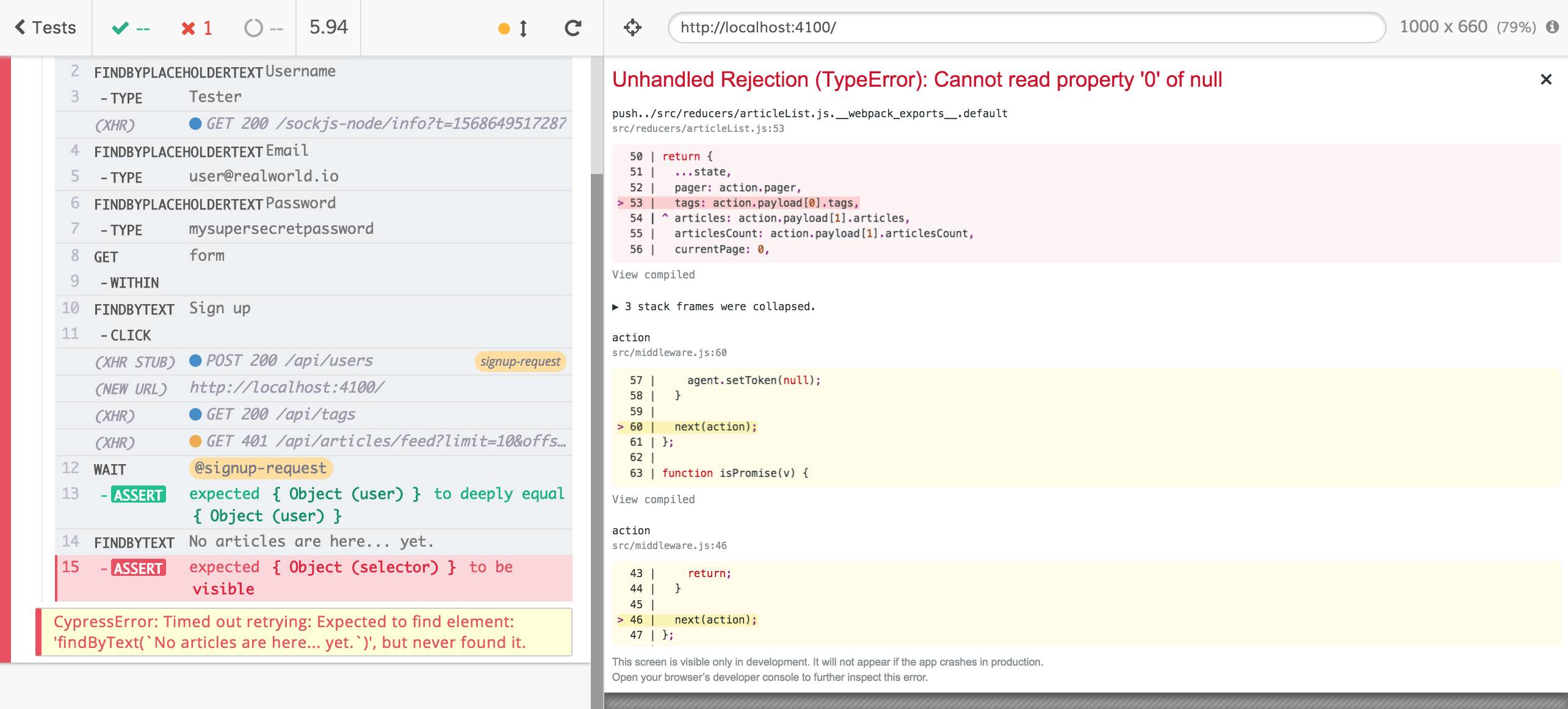Click the test duration 5.94
Viewport: 1568px width, 709px height.
[328, 27]
